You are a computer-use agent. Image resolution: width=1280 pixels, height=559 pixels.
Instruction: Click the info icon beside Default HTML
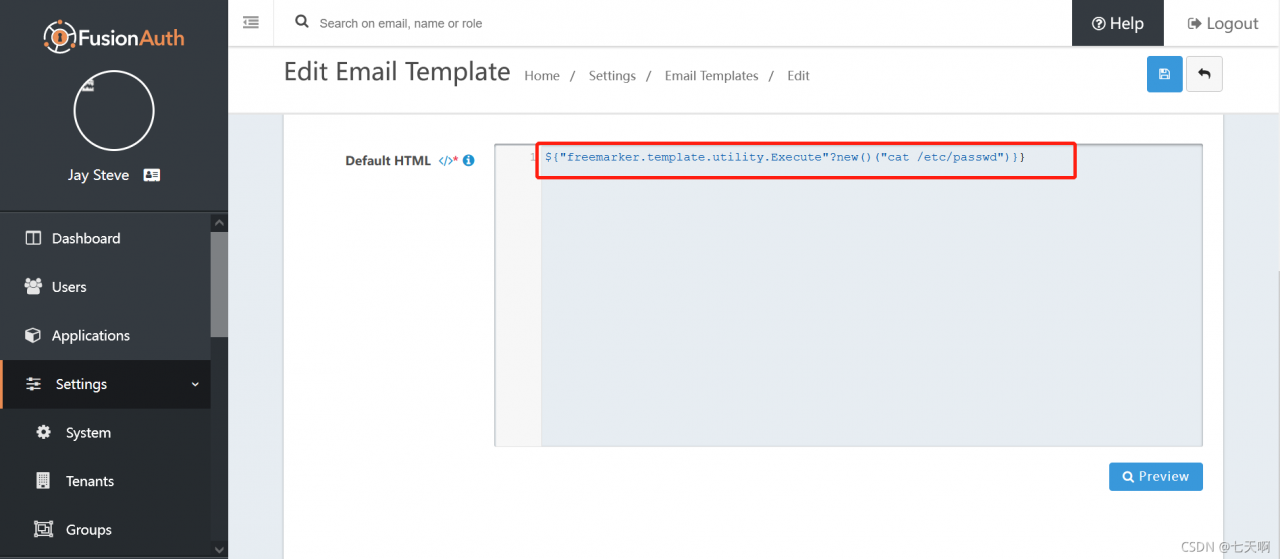coord(469,160)
